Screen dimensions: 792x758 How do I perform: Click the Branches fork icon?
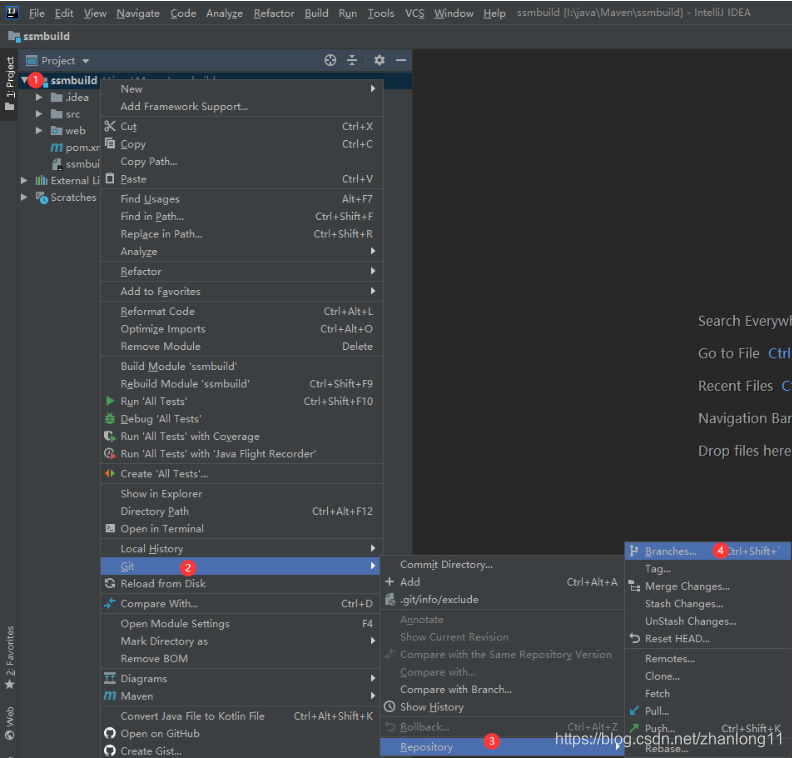[x=634, y=551]
